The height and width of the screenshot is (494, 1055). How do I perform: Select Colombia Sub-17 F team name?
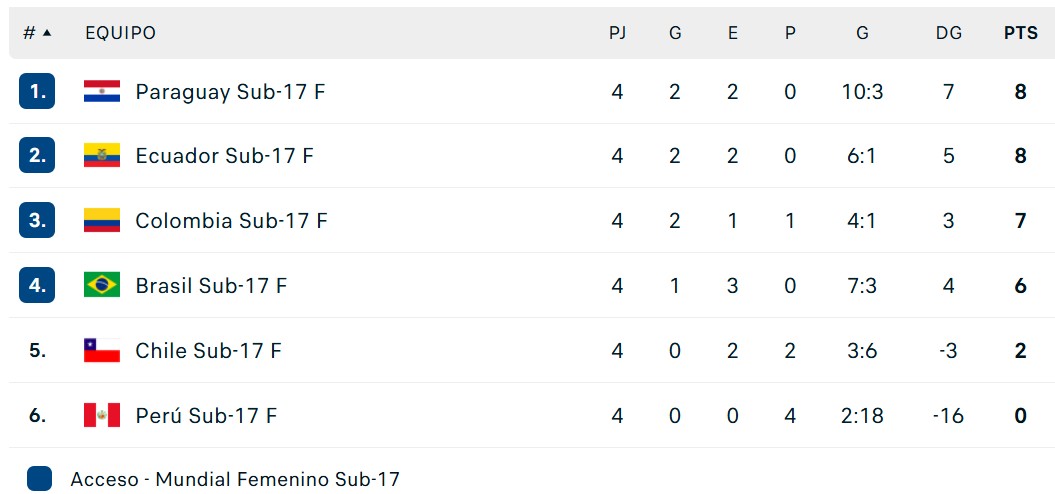point(231,221)
